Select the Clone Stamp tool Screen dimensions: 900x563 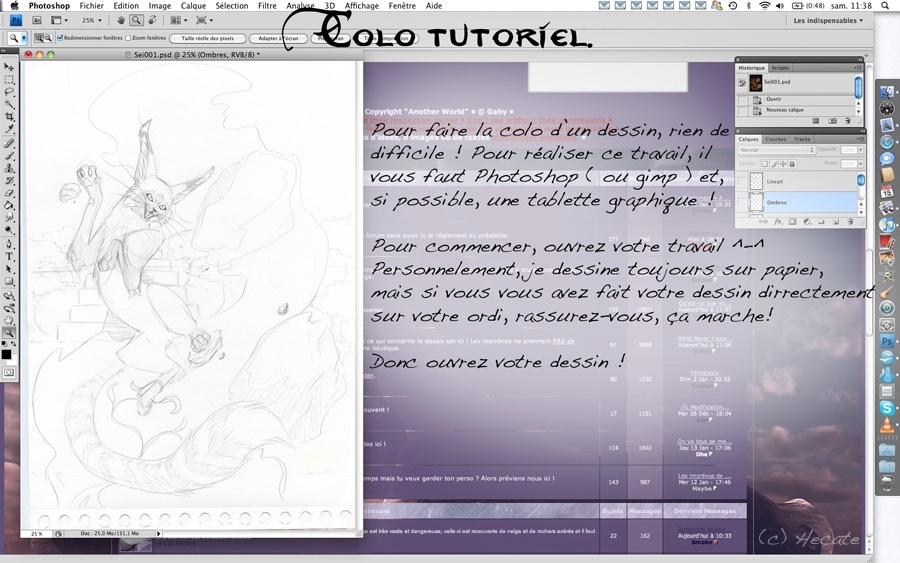pyautogui.click(x=9, y=168)
